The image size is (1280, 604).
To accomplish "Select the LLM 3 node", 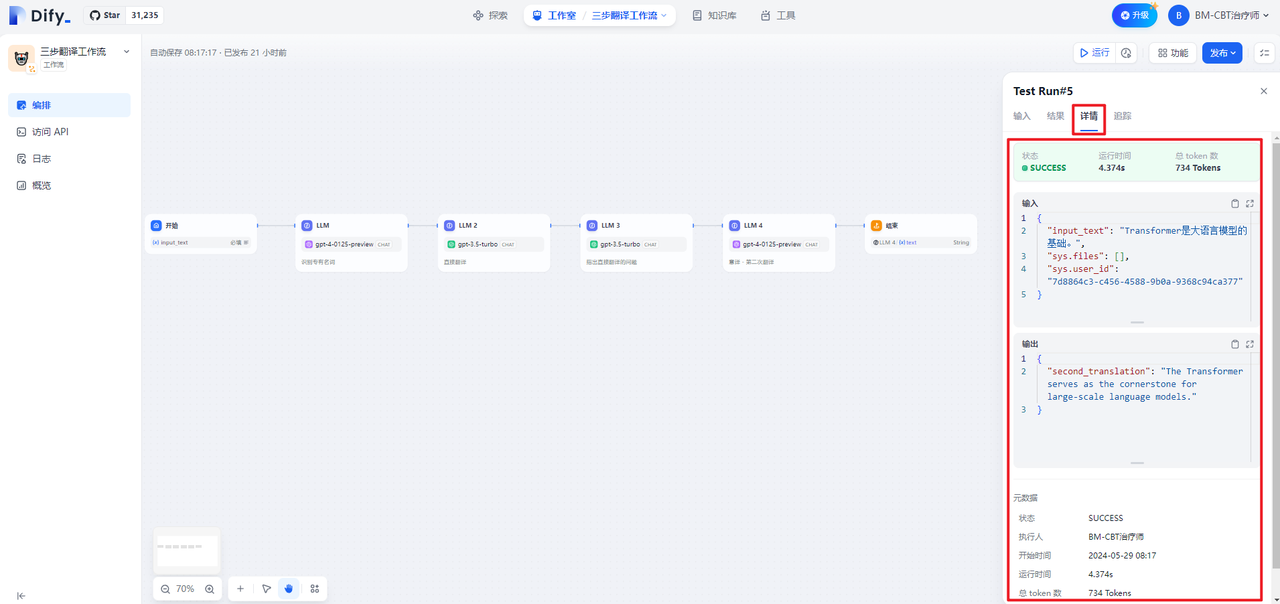I will pos(637,243).
